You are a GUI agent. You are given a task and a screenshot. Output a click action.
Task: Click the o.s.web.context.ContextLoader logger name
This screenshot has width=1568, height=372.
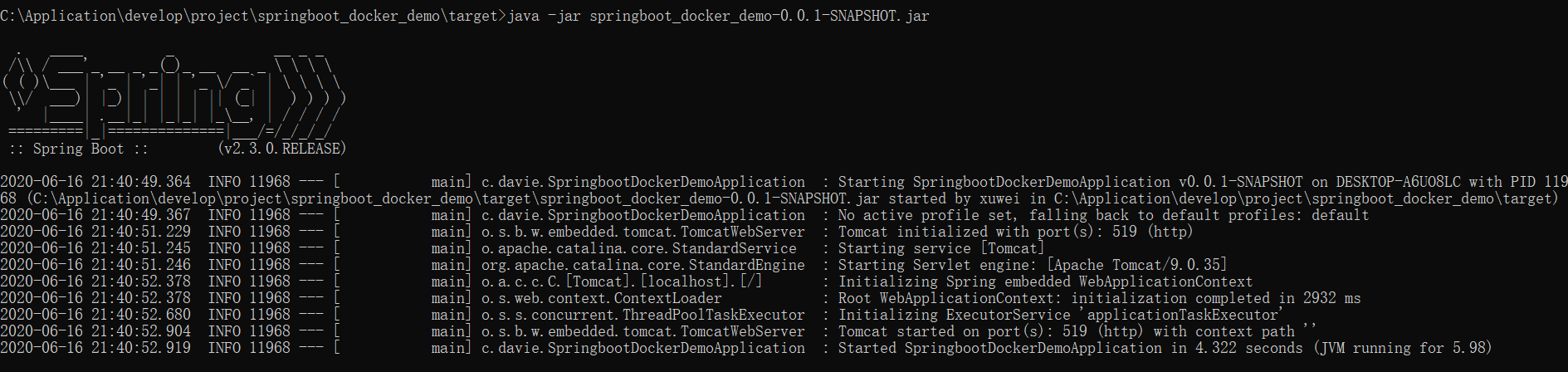(601, 298)
